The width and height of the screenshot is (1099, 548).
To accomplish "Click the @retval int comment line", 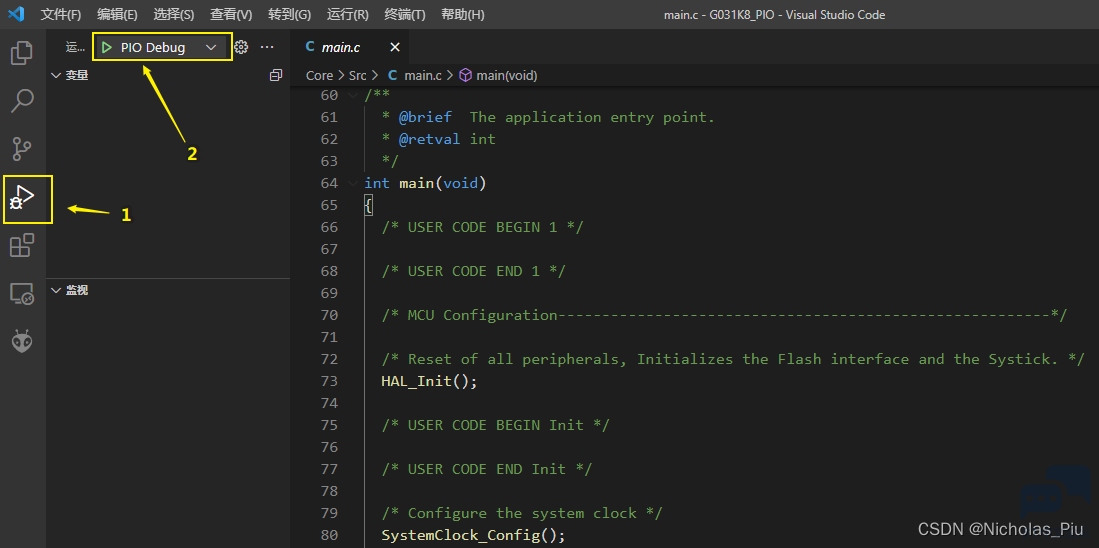I will [x=439, y=139].
